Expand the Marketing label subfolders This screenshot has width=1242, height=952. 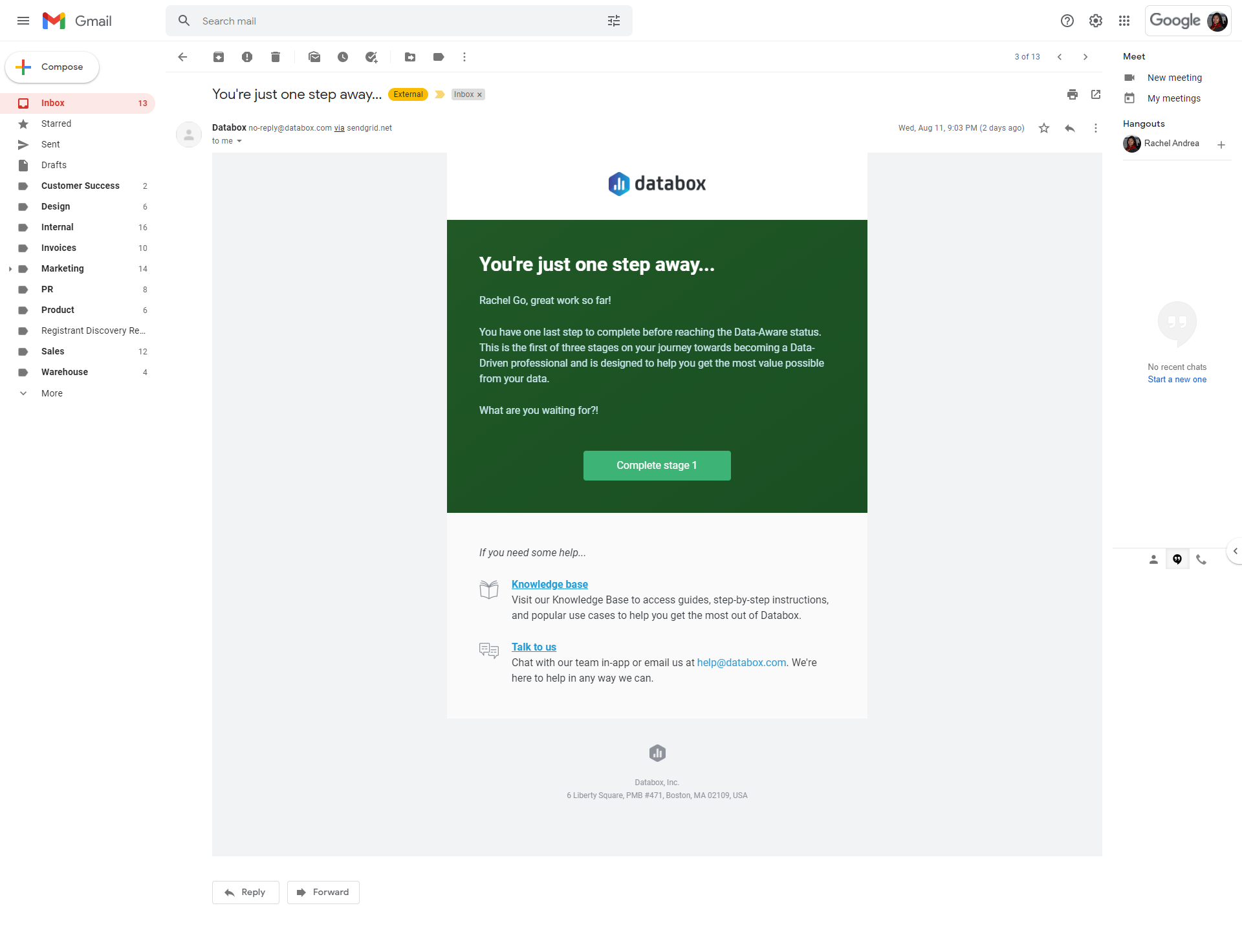10,269
